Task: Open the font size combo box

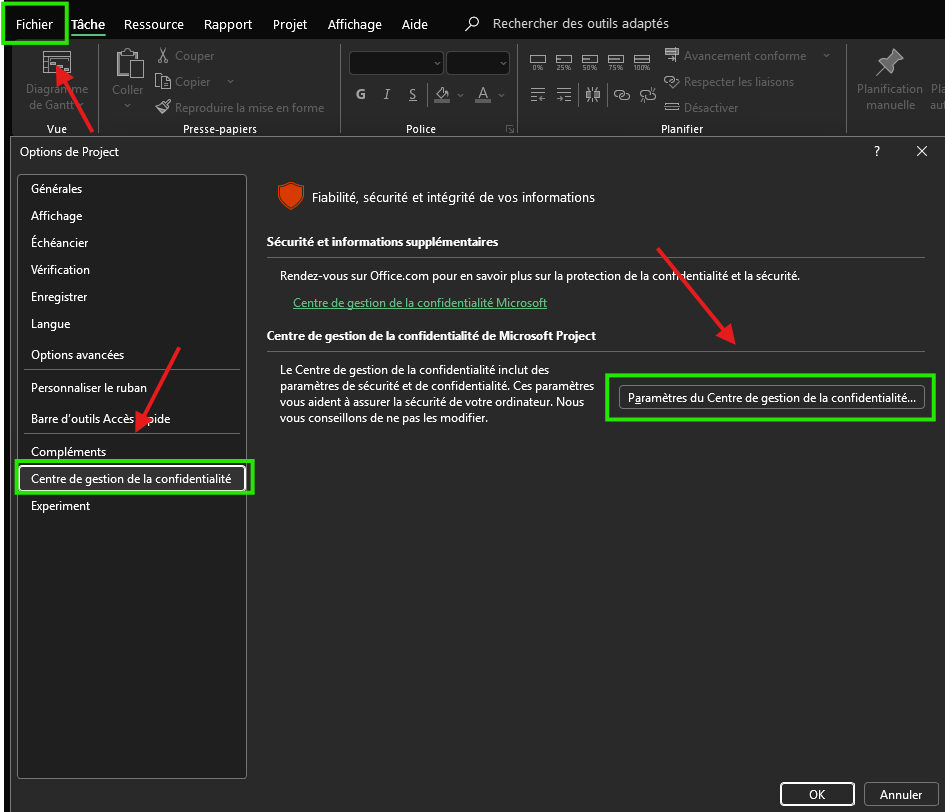Action: [x=477, y=63]
